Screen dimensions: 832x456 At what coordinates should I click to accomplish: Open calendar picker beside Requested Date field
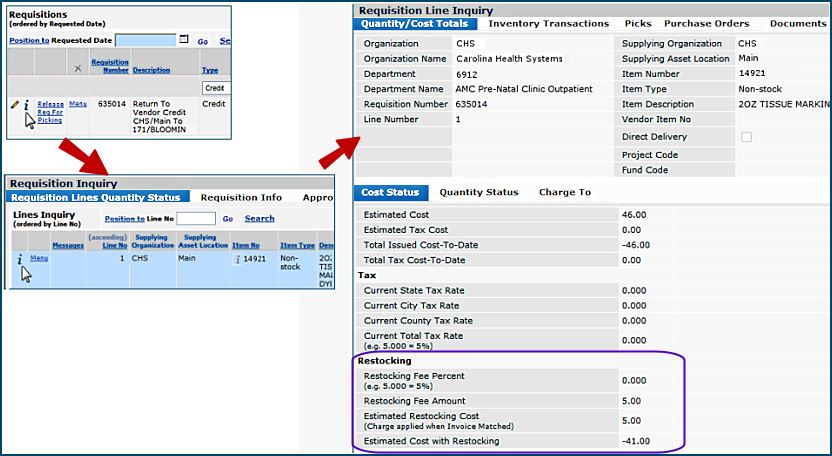point(183,40)
